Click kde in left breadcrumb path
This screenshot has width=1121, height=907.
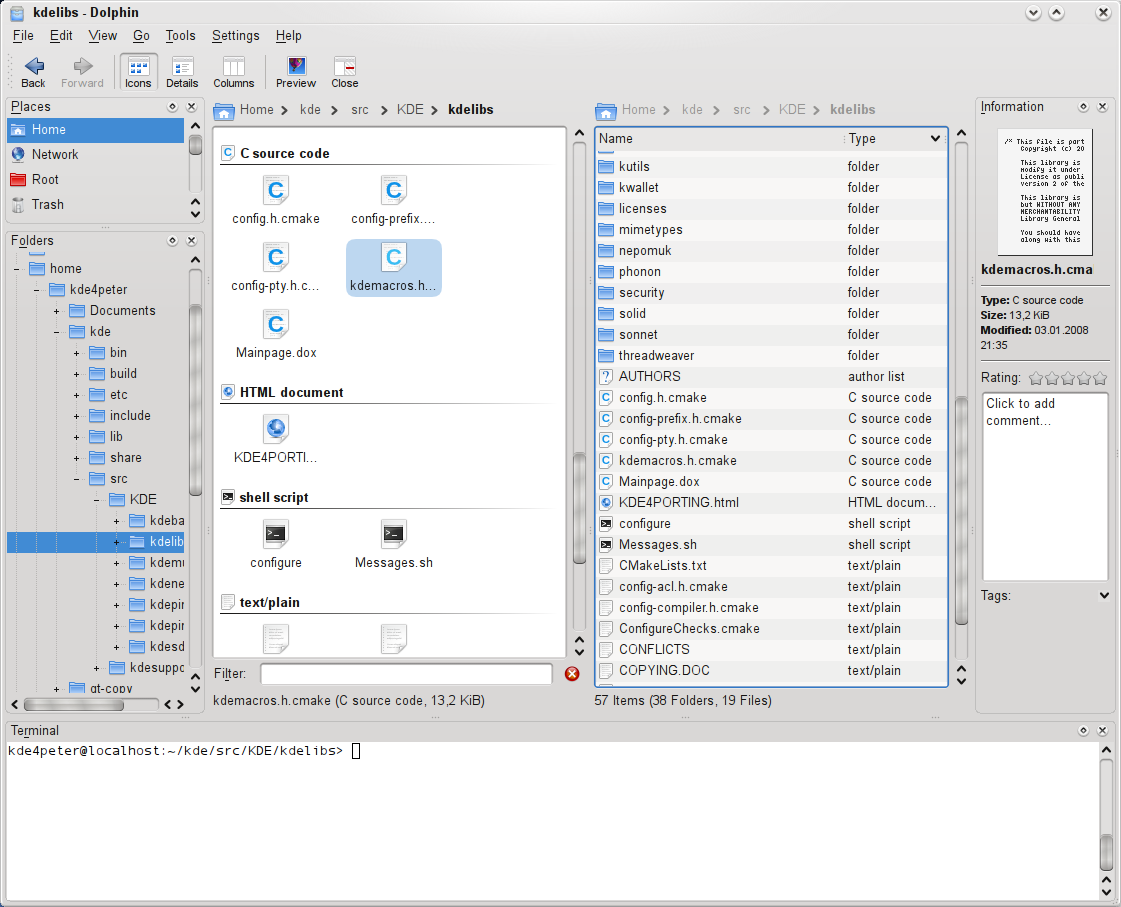(x=310, y=109)
